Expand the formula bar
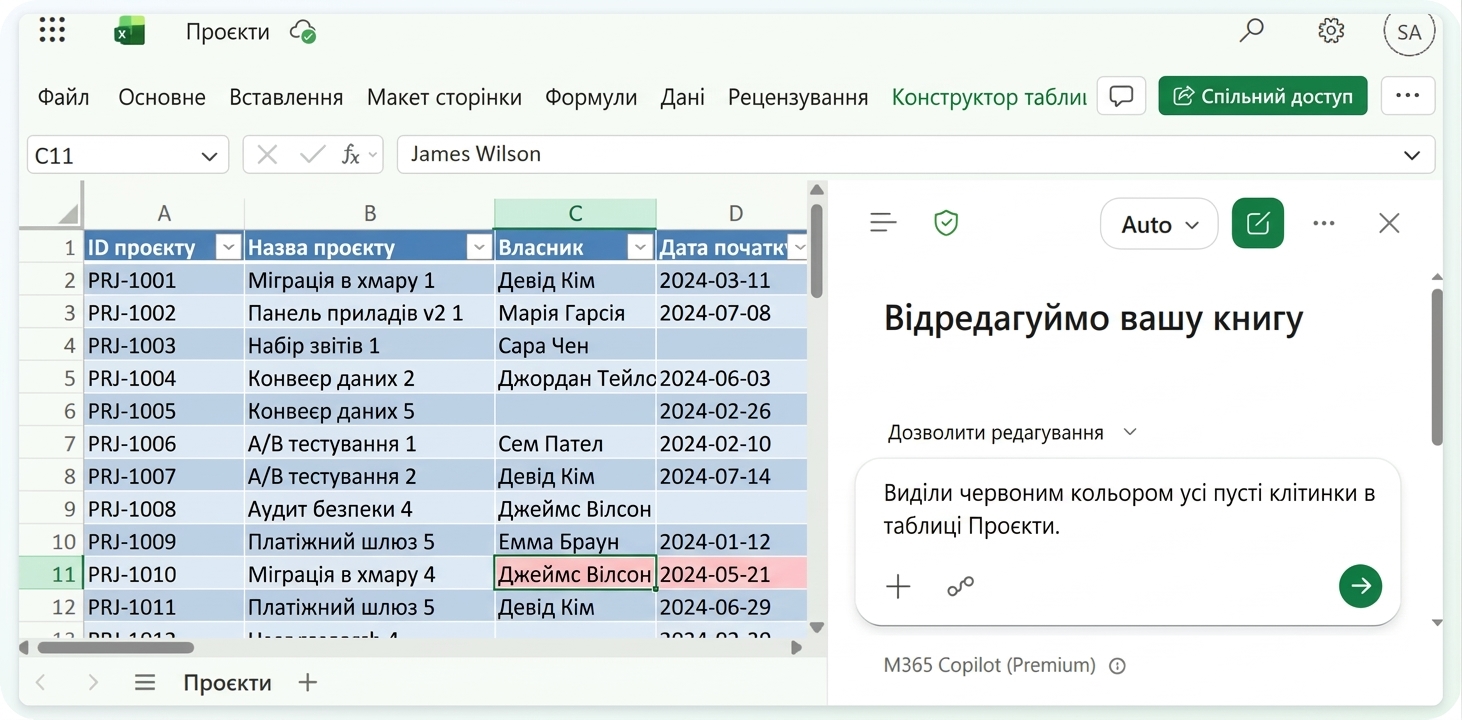Viewport: 1462px width, 720px height. tap(1412, 155)
